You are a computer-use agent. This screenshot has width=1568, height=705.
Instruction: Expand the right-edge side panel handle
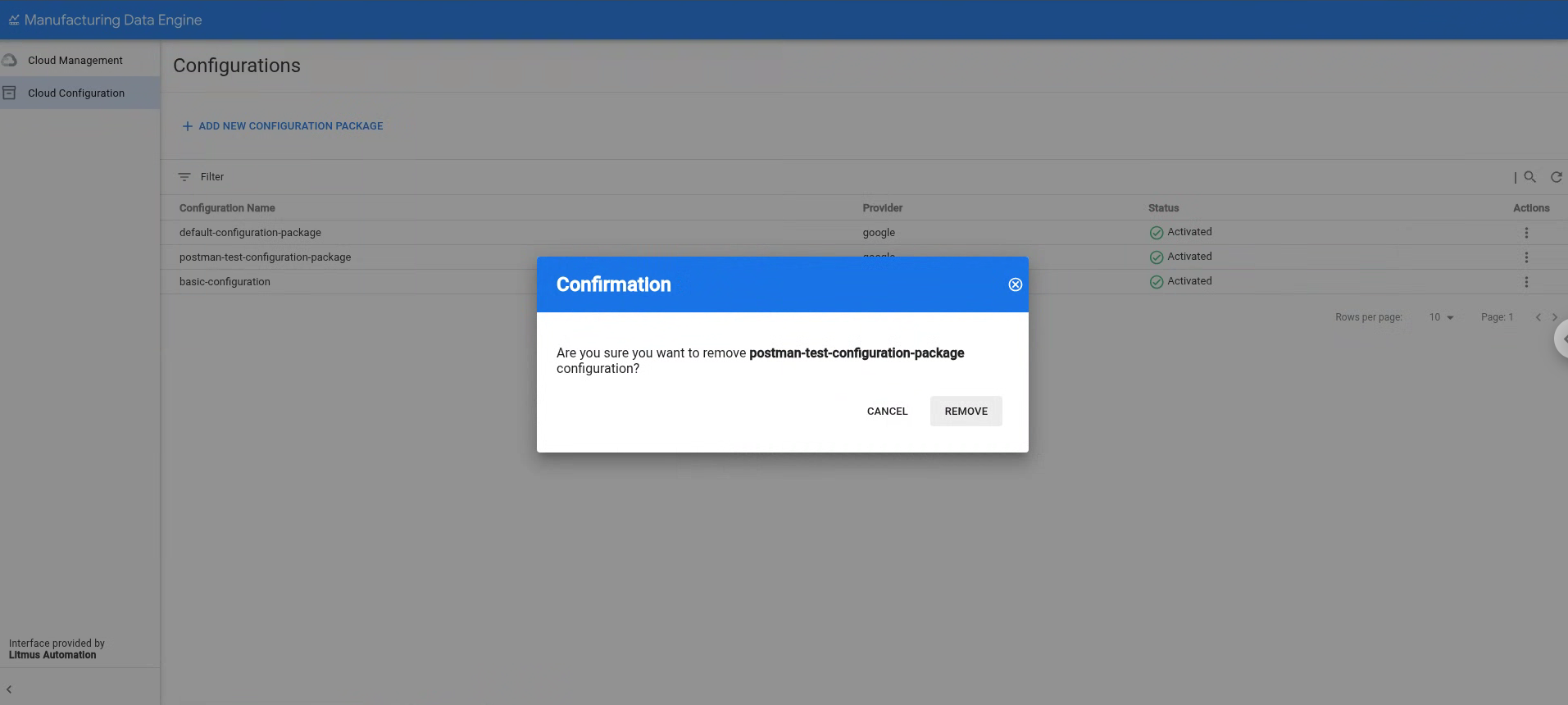(x=1562, y=339)
